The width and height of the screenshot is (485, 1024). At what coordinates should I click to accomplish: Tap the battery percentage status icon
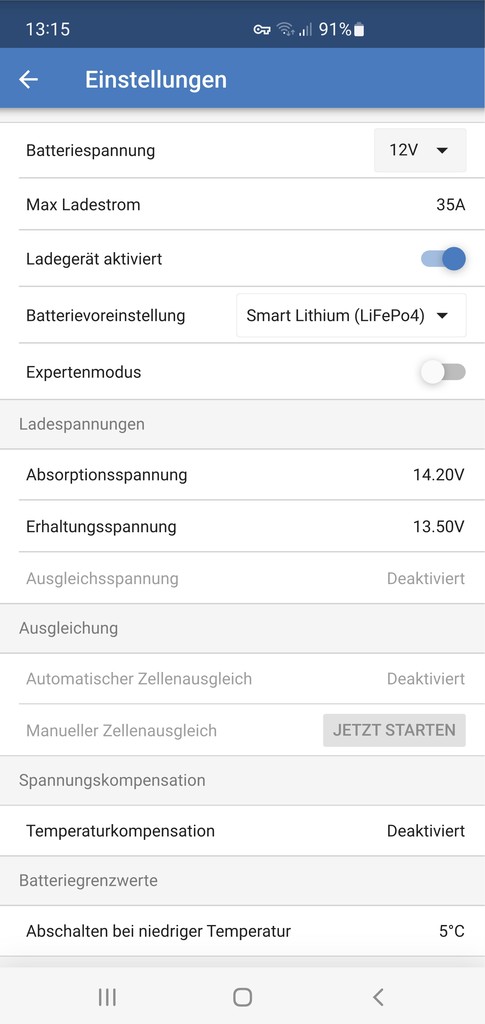[x=341, y=29]
